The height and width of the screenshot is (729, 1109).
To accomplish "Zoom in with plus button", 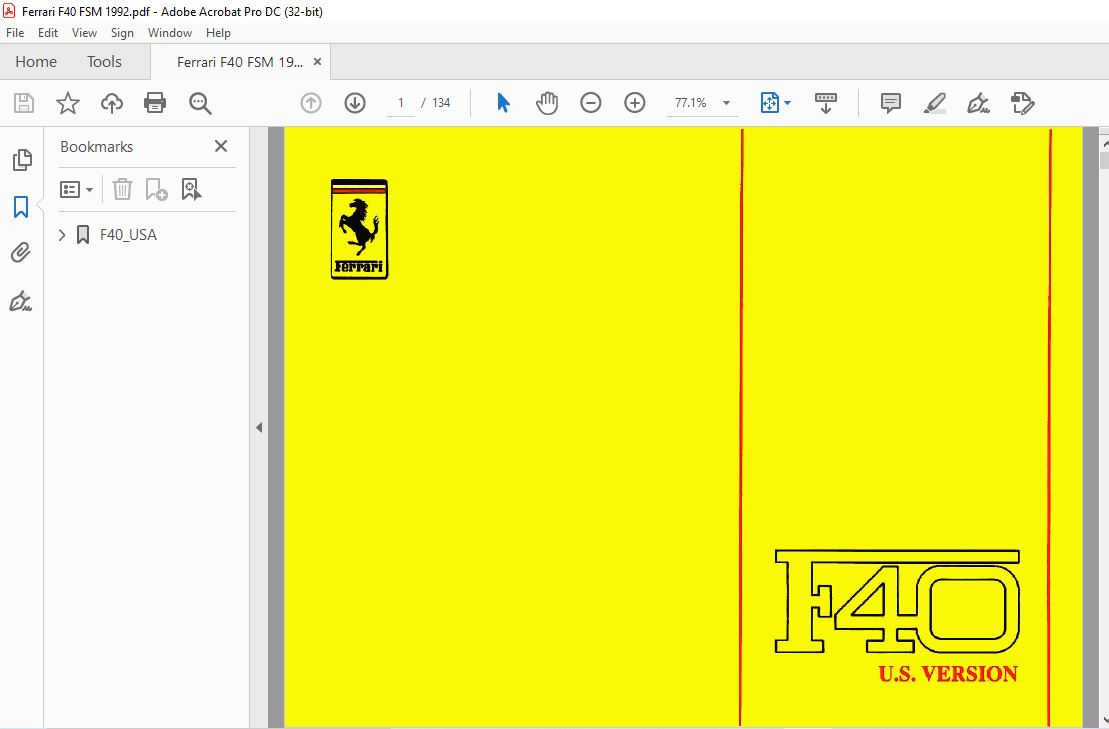I will coord(635,103).
